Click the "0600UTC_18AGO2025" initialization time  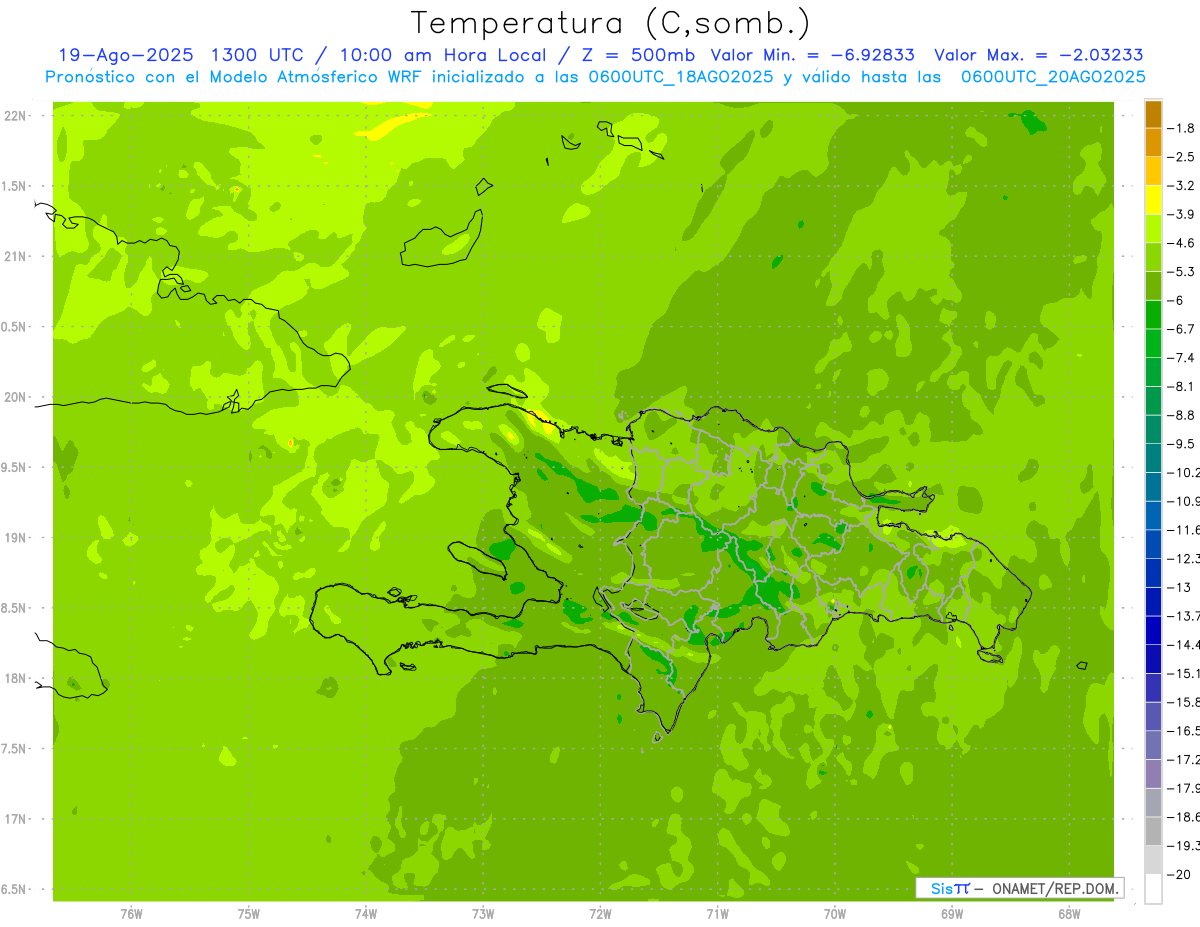[678, 77]
